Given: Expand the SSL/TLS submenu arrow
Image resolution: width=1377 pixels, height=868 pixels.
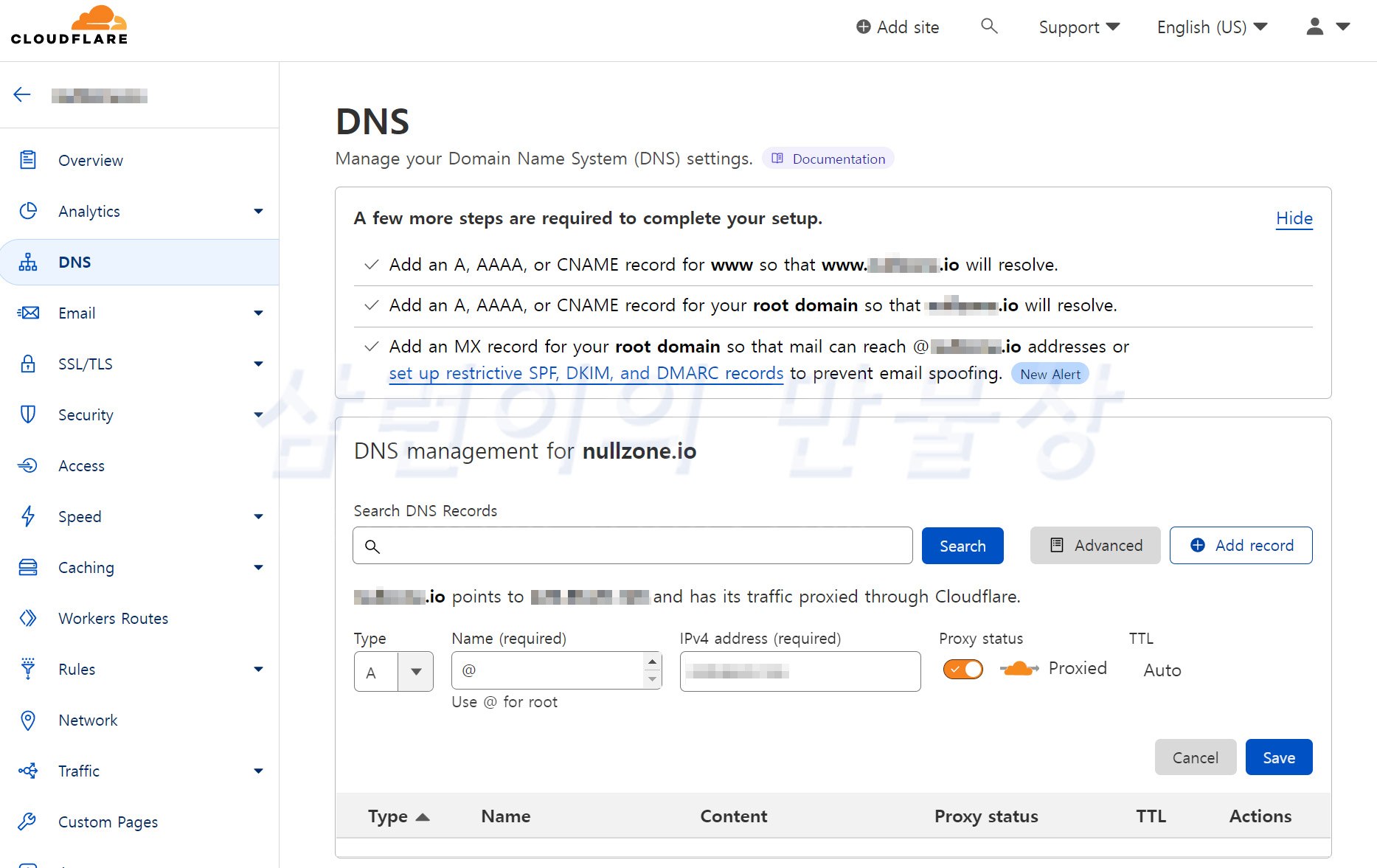Looking at the screenshot, I should [258, 364].
